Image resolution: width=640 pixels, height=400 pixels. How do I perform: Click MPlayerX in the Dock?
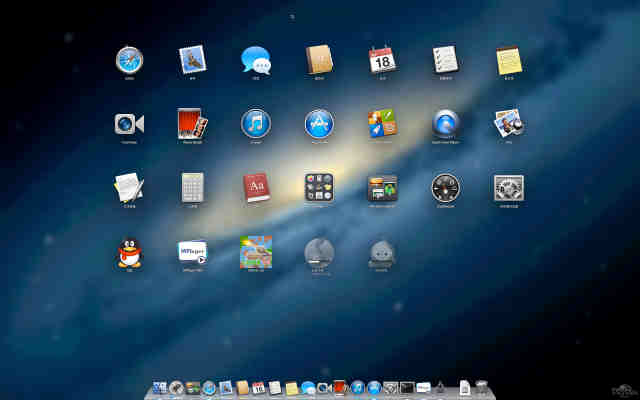pos(423,387)
